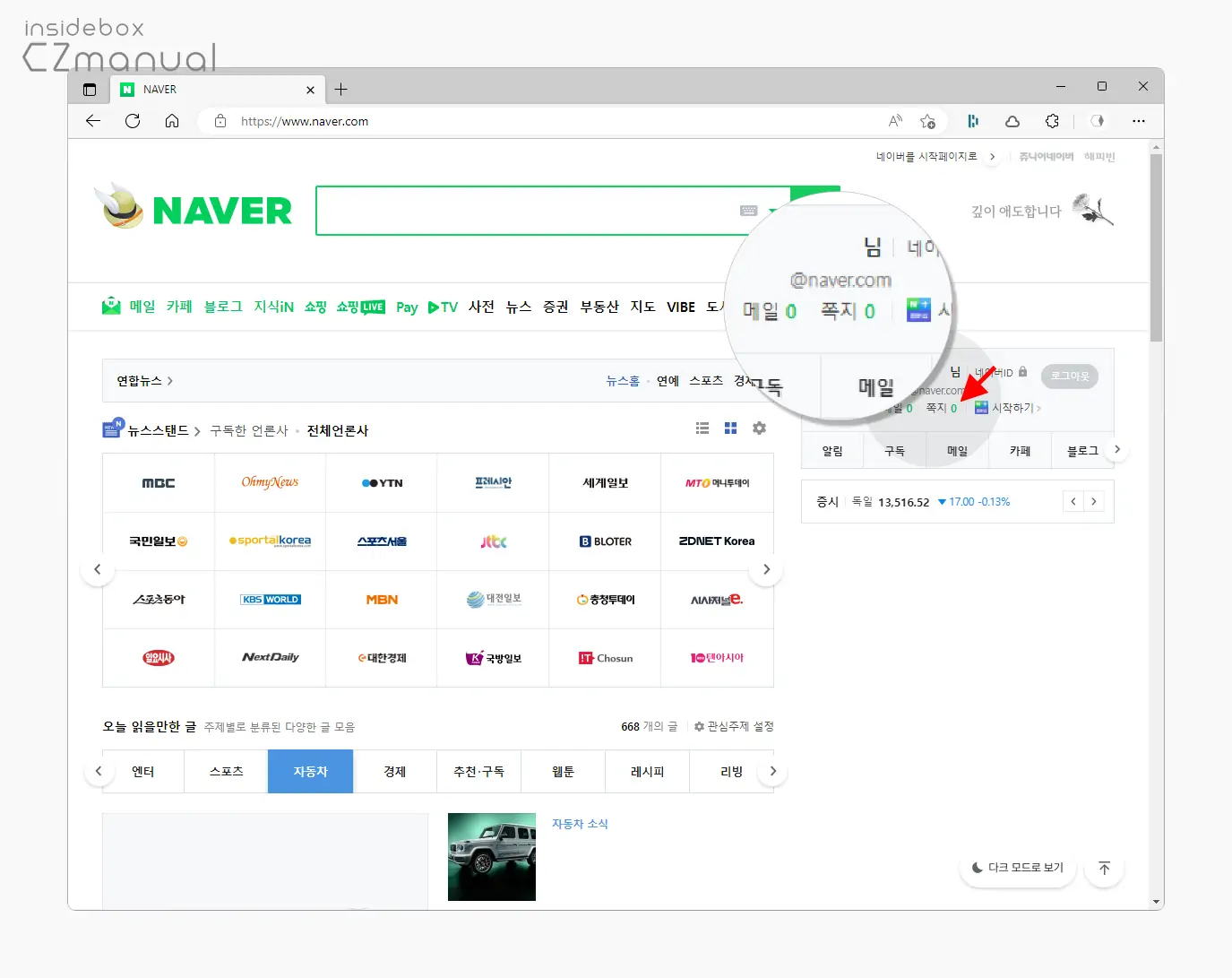Open browser Extensions panel

coord(1052,121)
